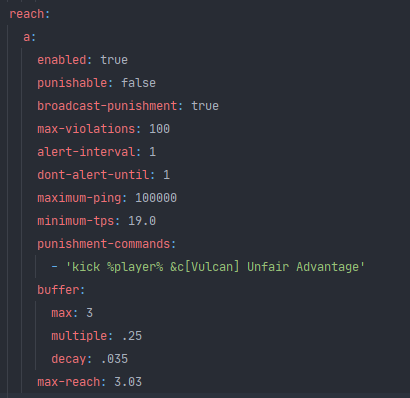Click the alert-interval value
Screen dimensions: 410x398
(152, 152)
